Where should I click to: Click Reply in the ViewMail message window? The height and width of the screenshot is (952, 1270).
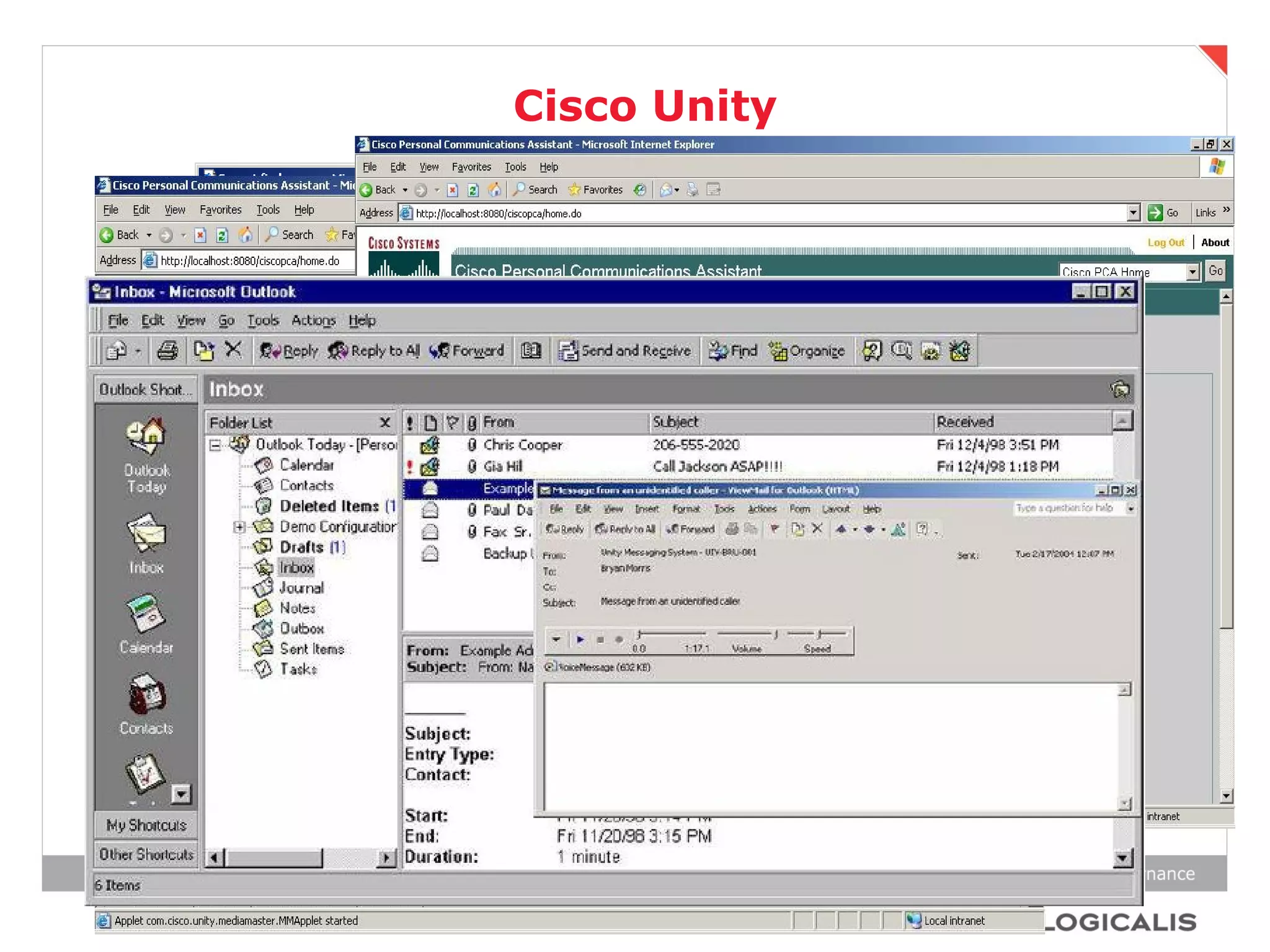[564, 529]
